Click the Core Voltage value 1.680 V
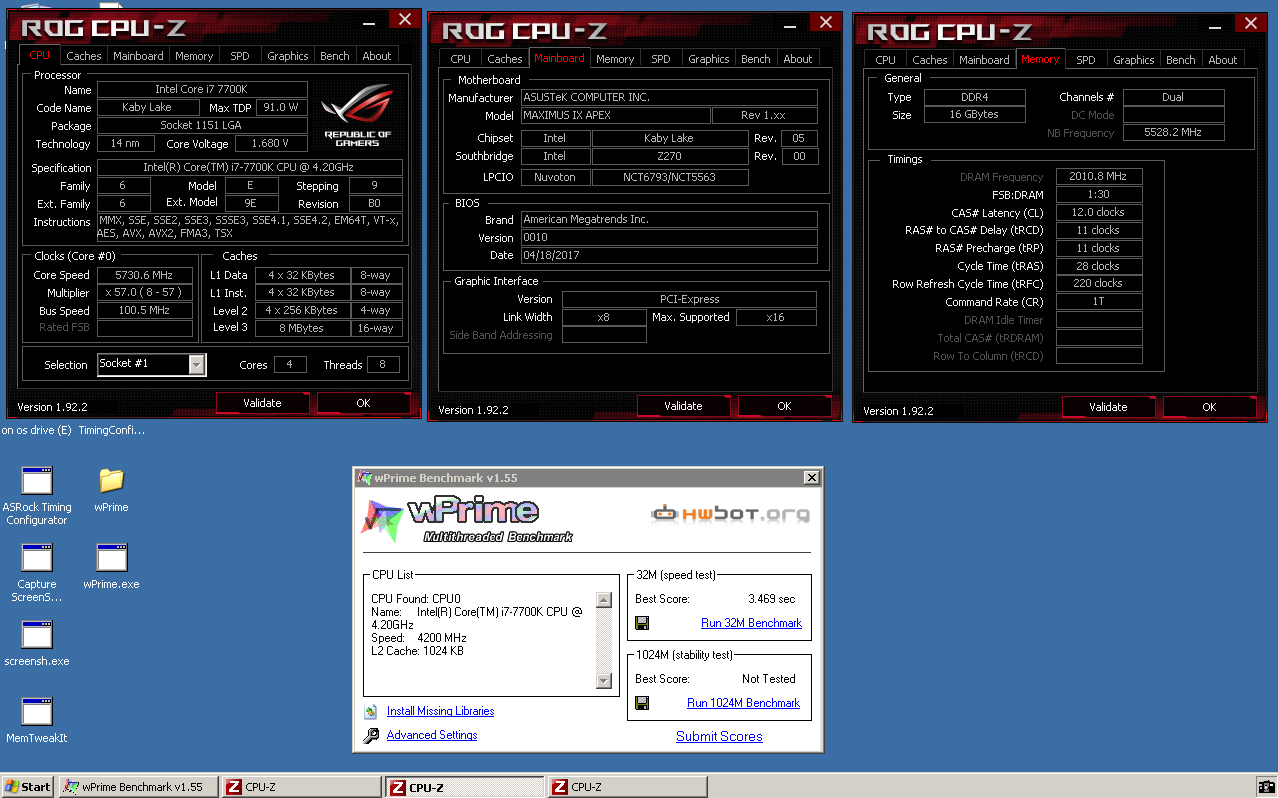 pyautogui.click(x=271, y=144)
